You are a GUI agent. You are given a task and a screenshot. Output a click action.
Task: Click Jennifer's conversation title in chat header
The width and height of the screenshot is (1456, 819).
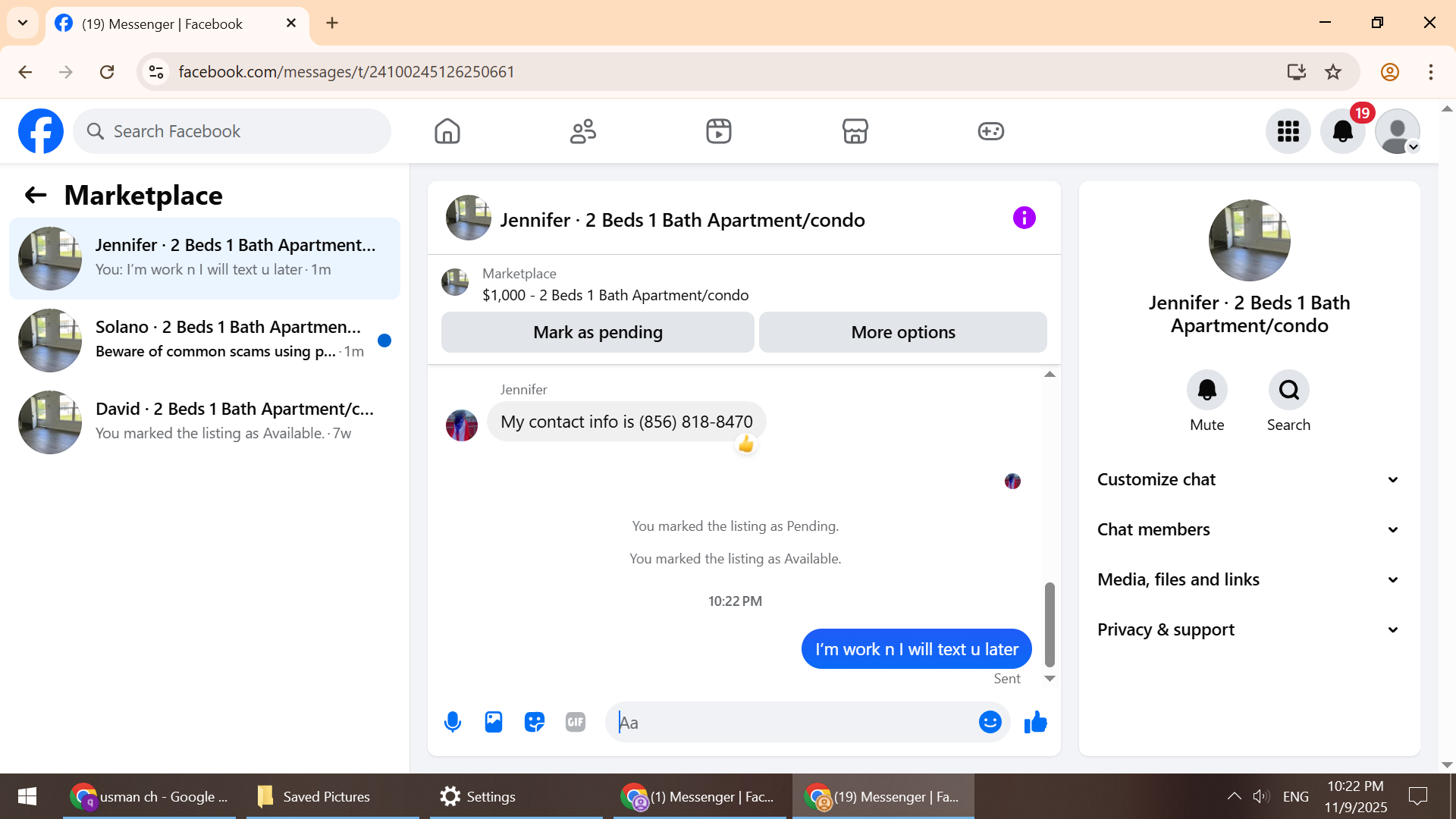pyautogui.click(x=682, y=220)
